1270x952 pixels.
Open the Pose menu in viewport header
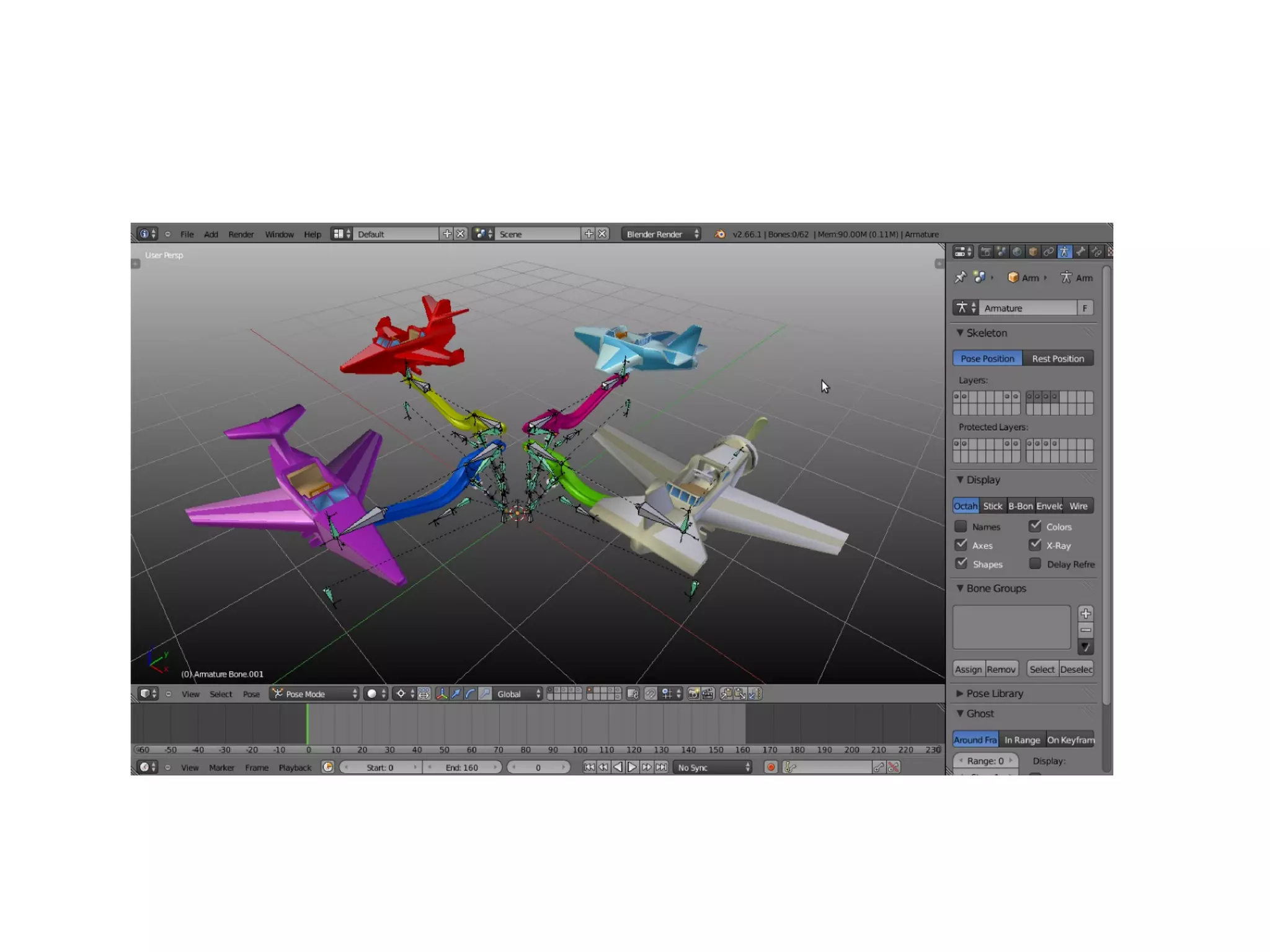pyautogui.click(x=251, y=694)
